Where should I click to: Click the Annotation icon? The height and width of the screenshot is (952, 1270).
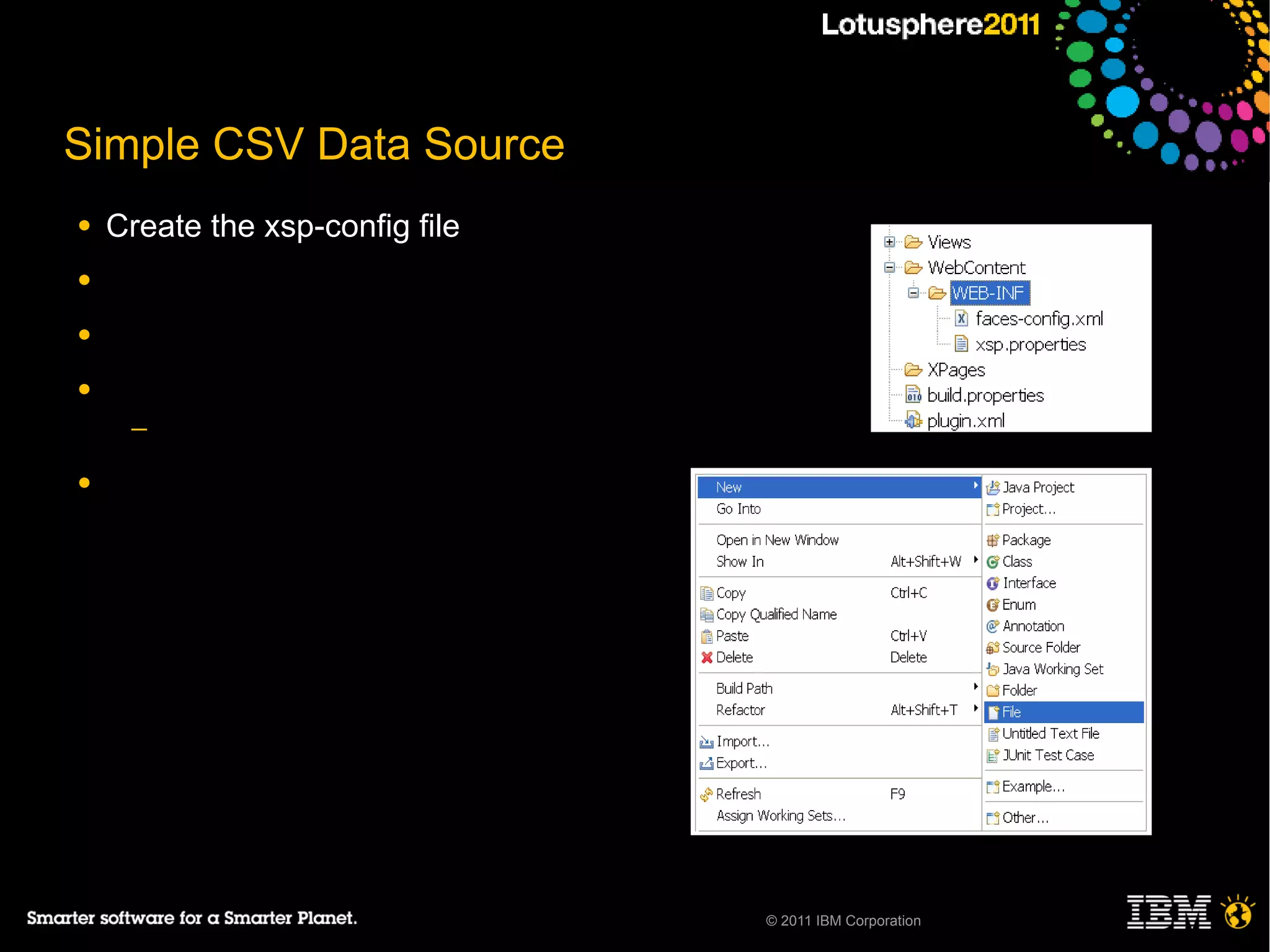(993, 626)
